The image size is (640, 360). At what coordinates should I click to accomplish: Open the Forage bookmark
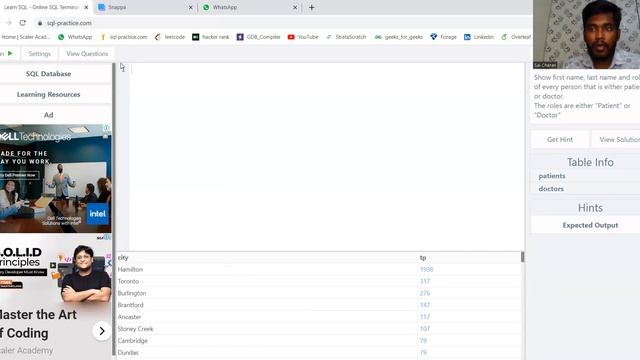[x=443, y=37]
